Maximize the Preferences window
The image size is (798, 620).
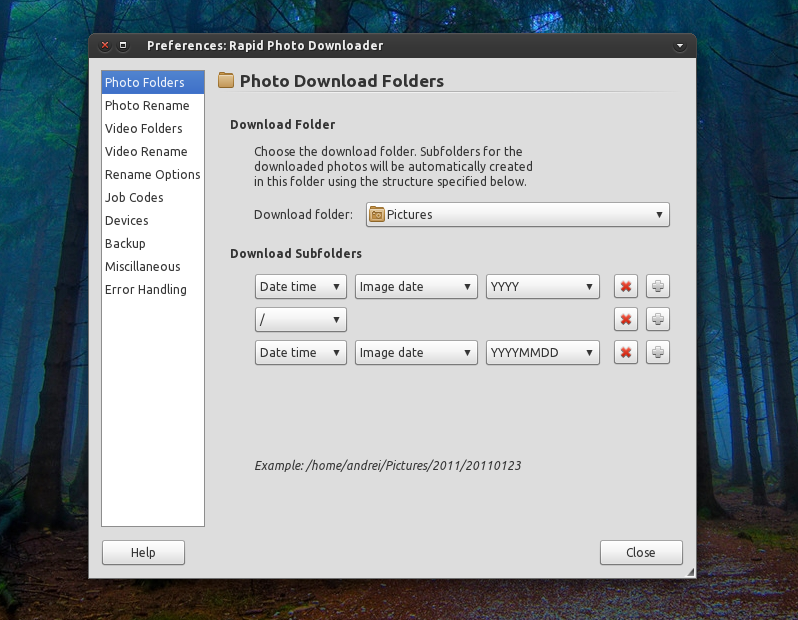point(123,45)
